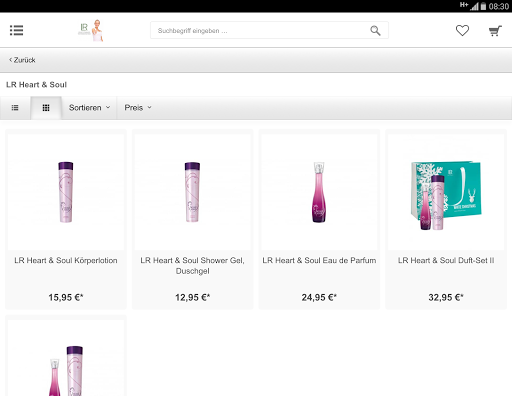Open the Körperlotion product image
The height and width of the screenshot is (396, 512).
tap(66, 192)
